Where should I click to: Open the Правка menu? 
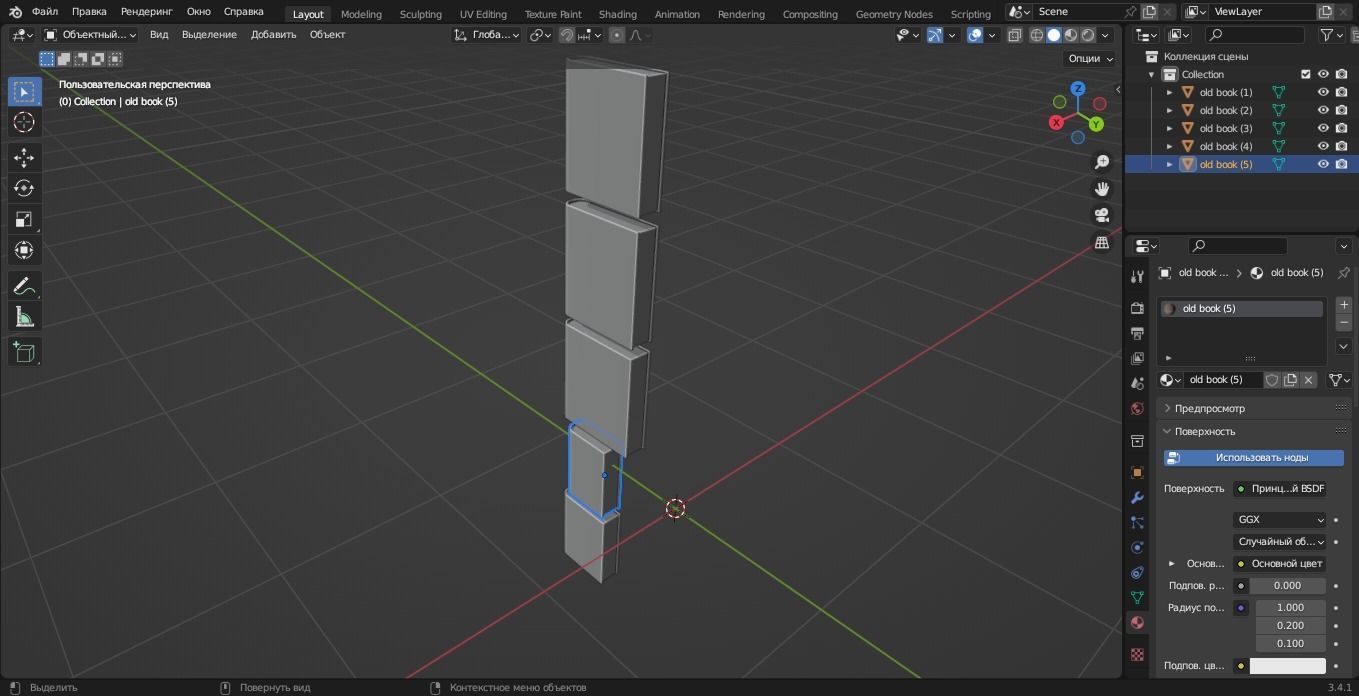pyautogui.click(x=89, y=12)
